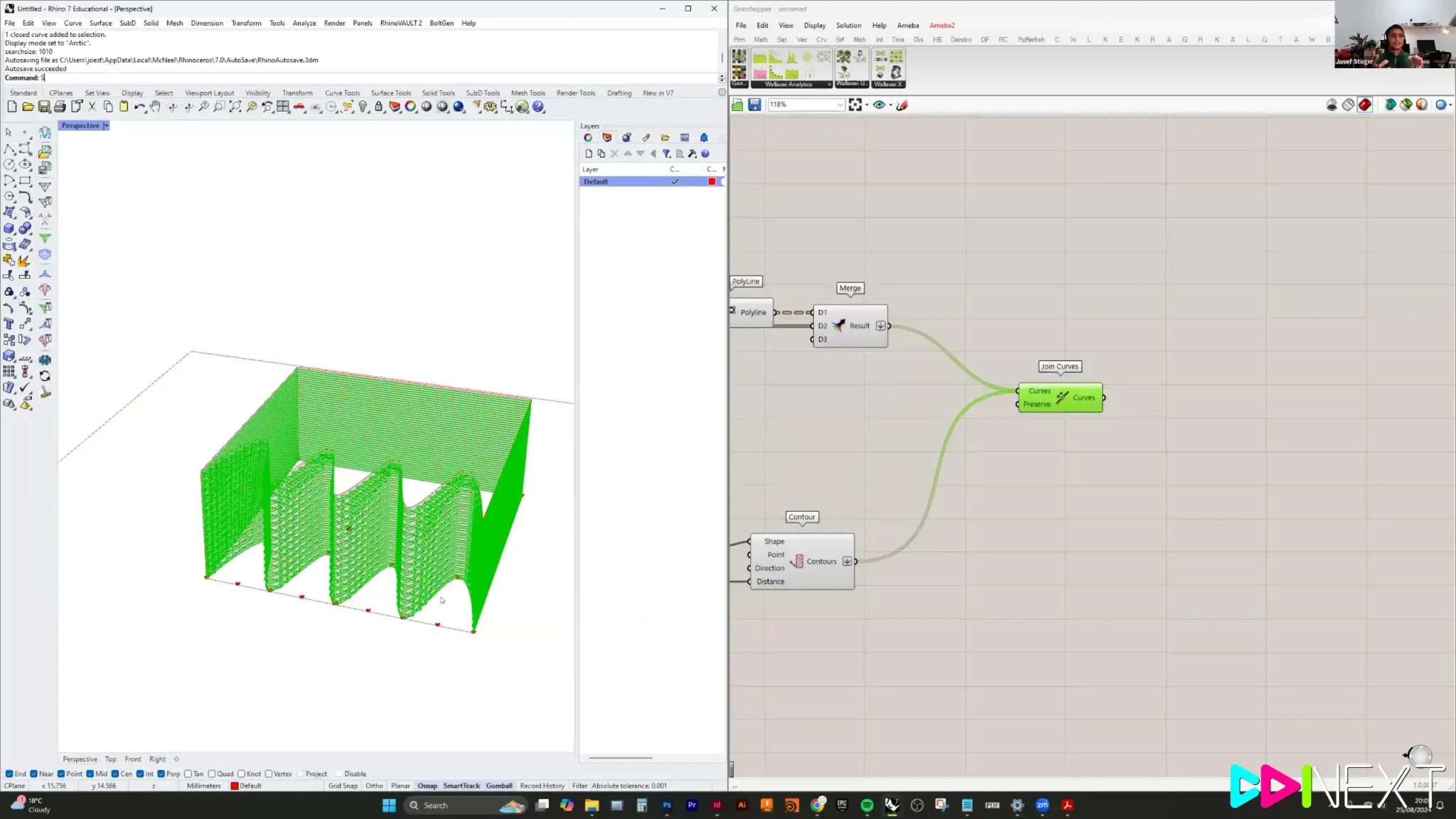The height and width of the screenshot is (819, 1456).
Task: Switch to the Mesh Tools toolbar tab
Action: (x=528, y=92)
